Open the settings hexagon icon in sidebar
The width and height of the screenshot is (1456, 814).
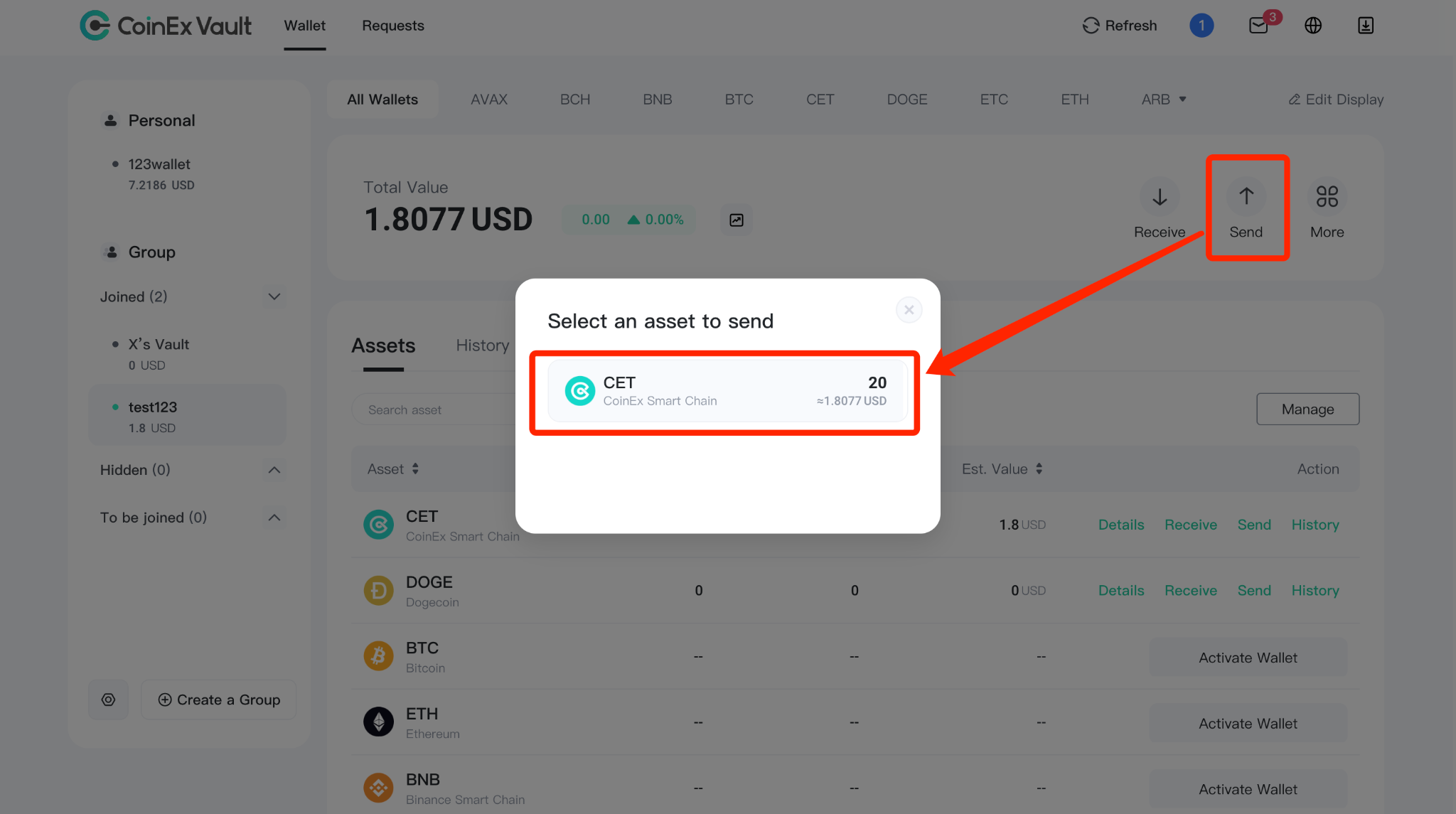[108, 700]
